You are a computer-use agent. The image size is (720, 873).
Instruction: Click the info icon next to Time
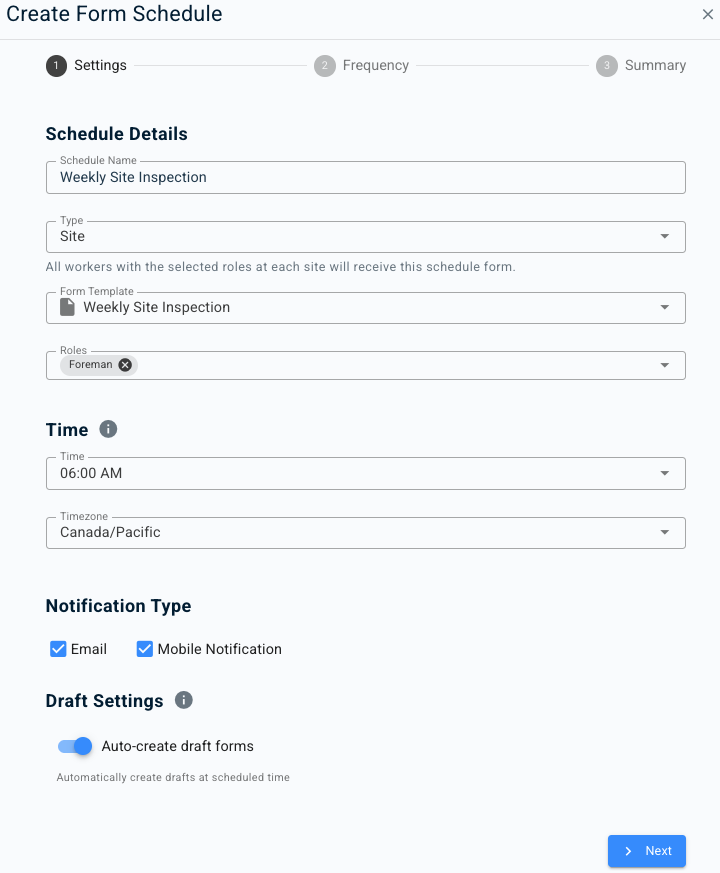click(109, 429)
